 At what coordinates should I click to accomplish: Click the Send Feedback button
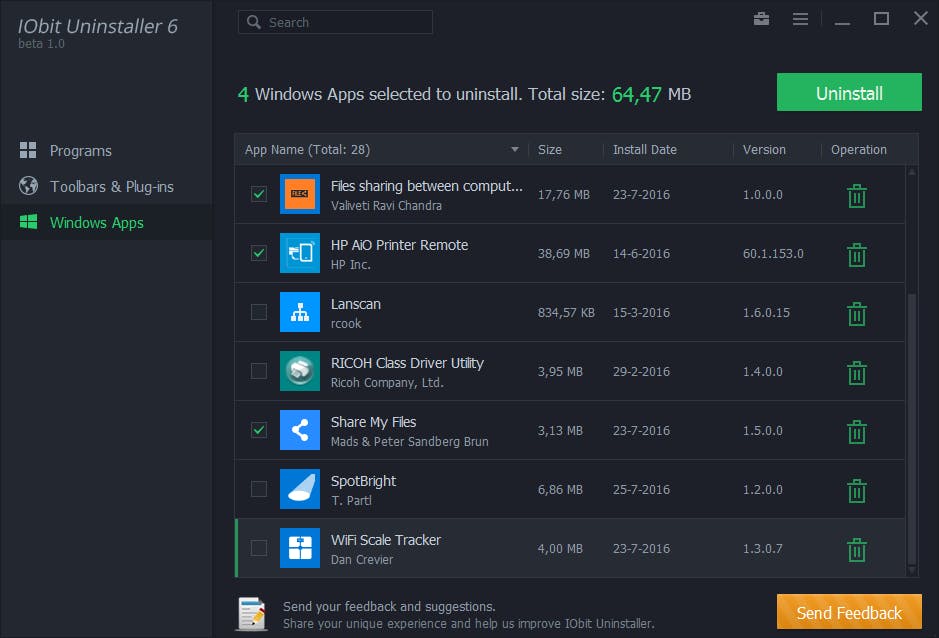[x=849, y=612]
